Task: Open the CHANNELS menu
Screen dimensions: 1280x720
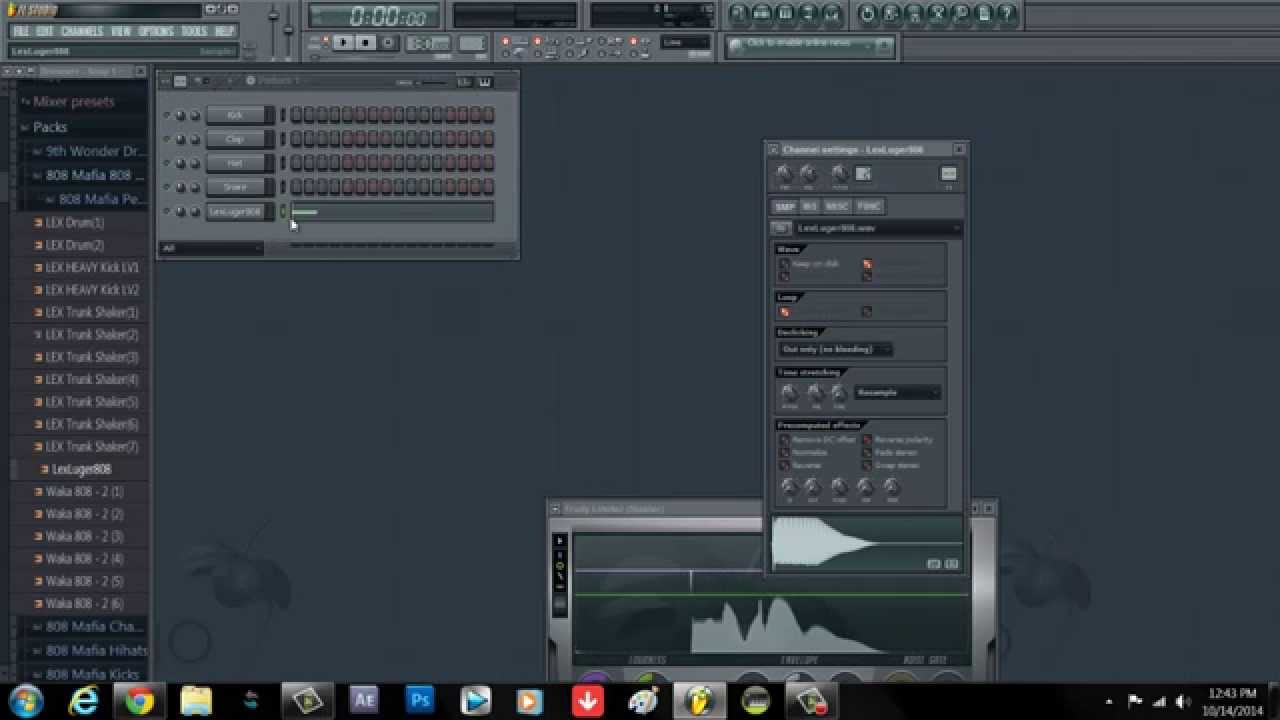Action: [82, 31]
